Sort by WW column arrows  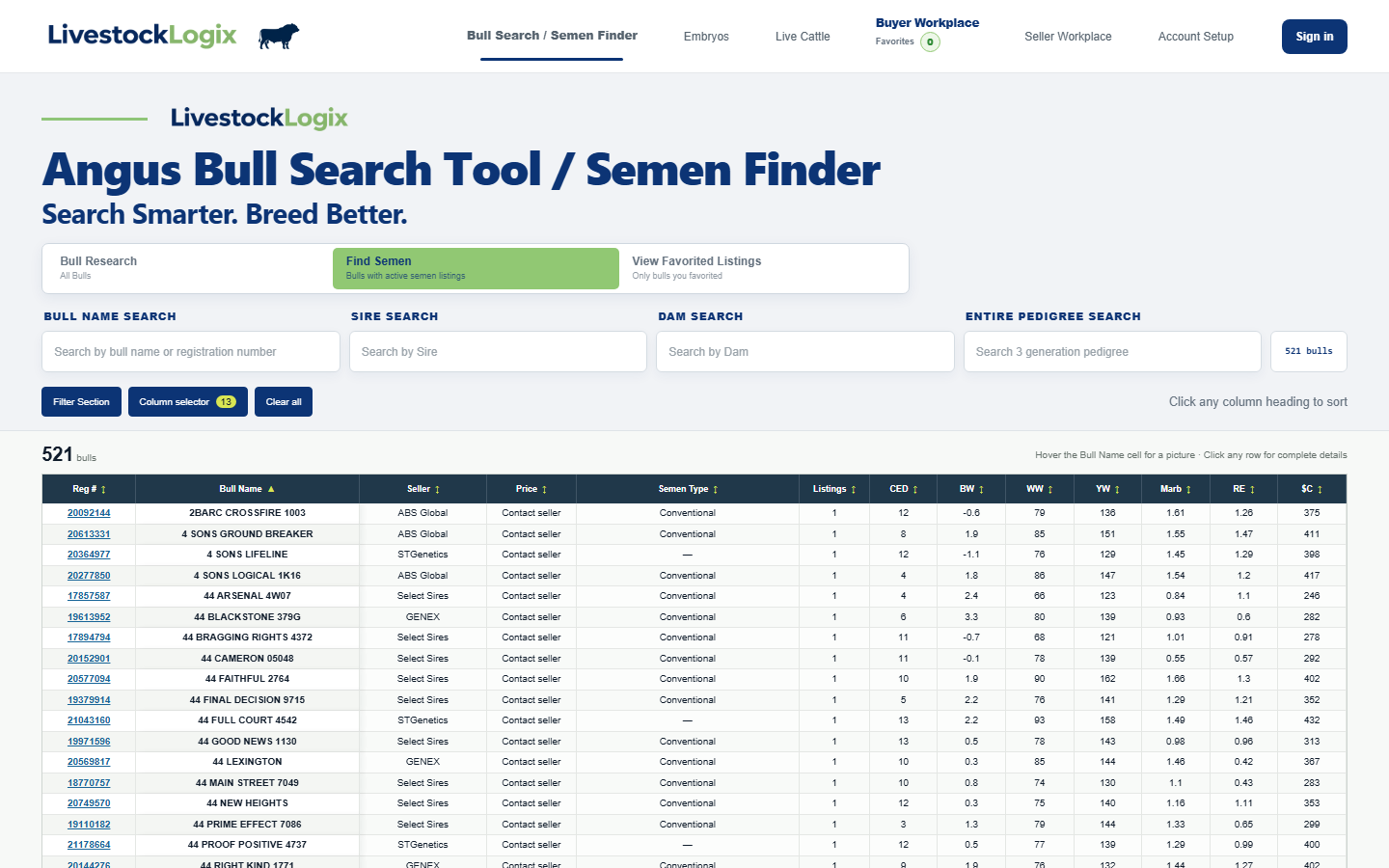pos(1050,490)
